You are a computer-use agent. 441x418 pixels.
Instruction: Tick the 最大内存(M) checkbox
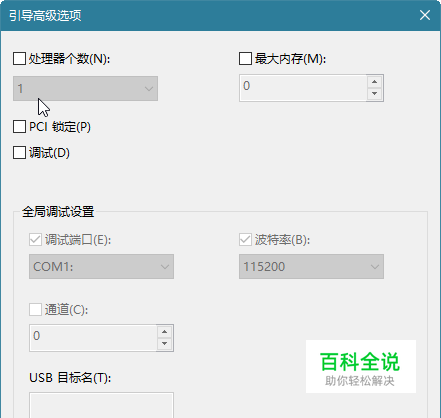pos(245,59)
